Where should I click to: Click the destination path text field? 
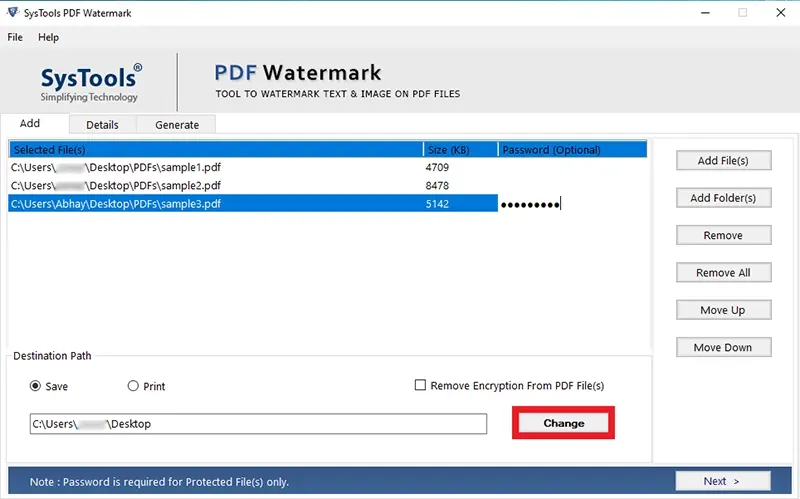[x=258, y=424]
